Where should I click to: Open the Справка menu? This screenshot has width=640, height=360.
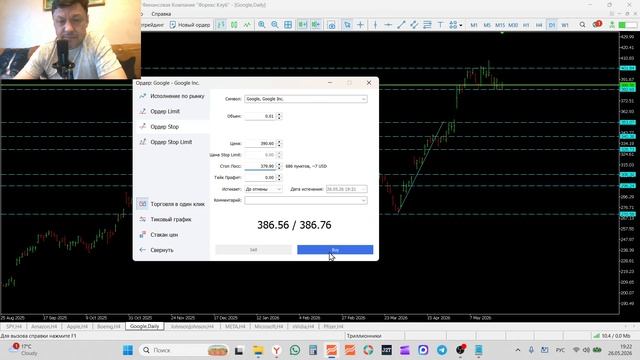(x=161, y=14)
